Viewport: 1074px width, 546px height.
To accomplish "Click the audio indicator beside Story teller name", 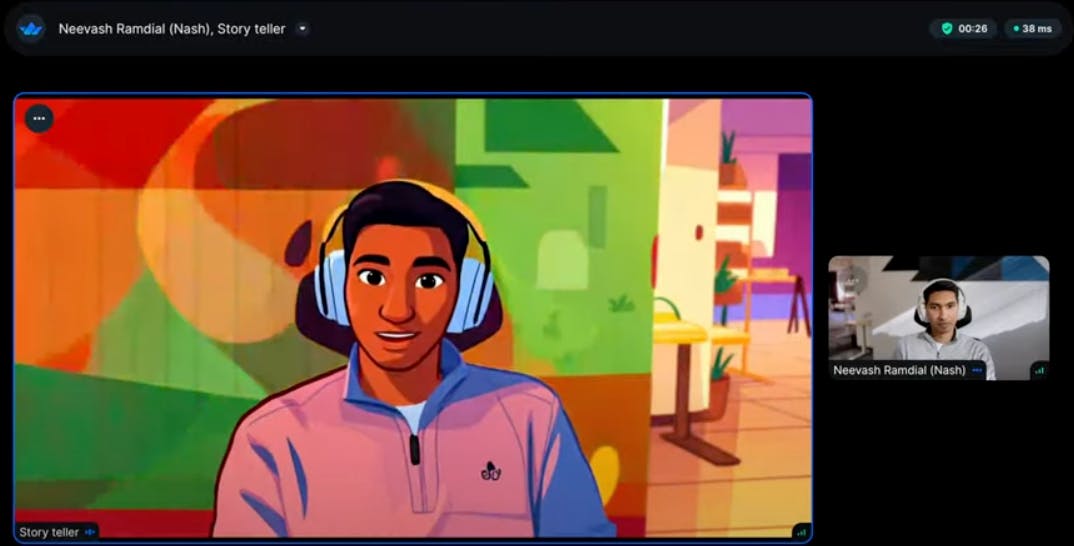I will [89, 532].
